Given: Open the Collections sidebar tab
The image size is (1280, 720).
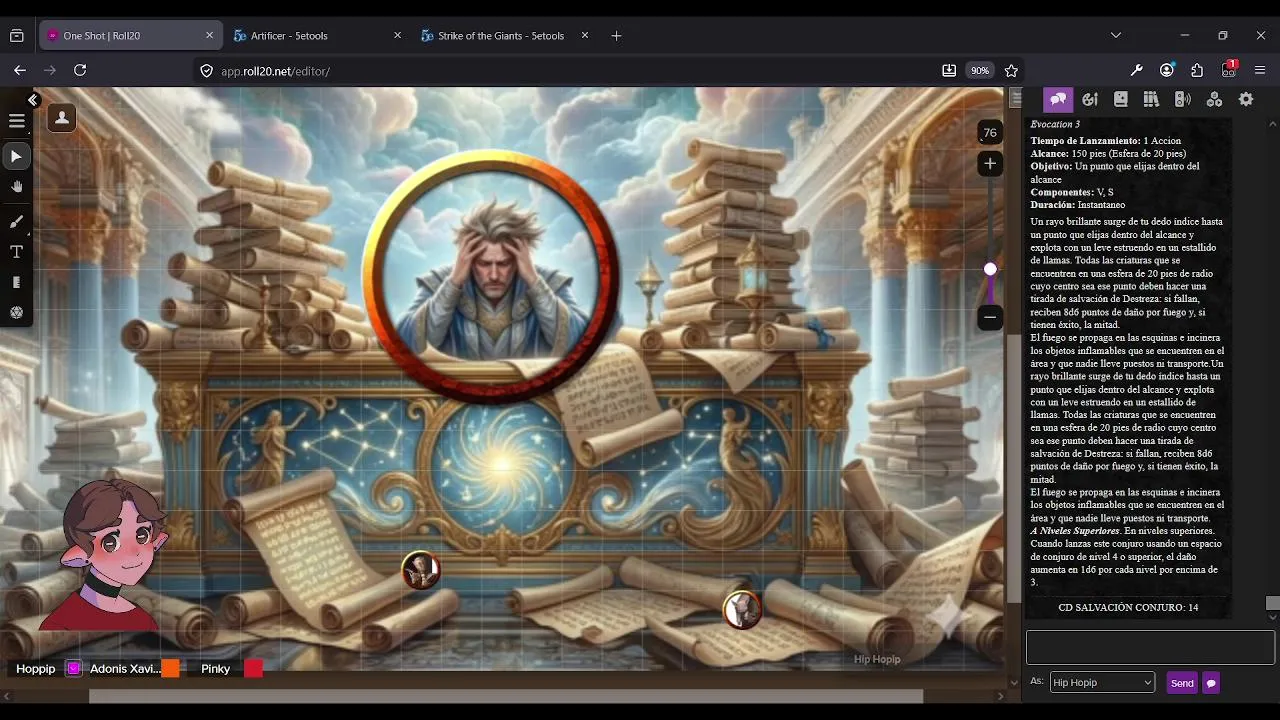Looking at the screenshot, I should pos(1214,99).
